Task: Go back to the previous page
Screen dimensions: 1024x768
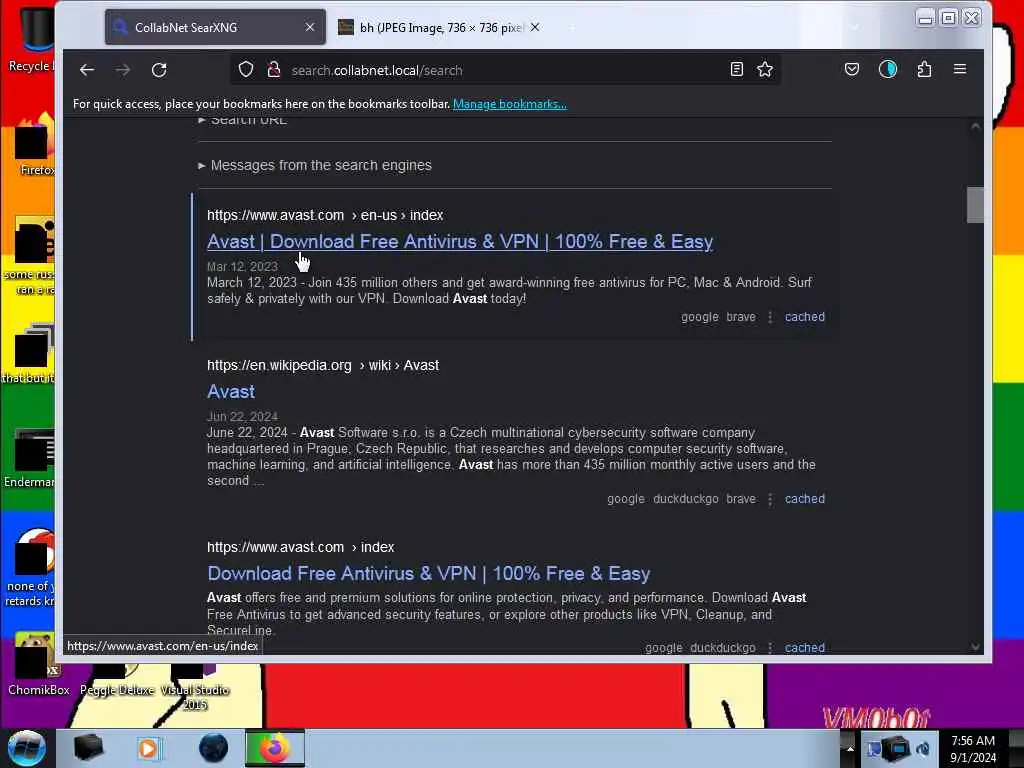Action: tap(87, 70)
